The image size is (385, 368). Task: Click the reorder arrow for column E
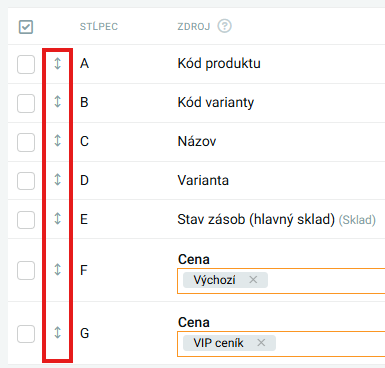tap(58, 219)
